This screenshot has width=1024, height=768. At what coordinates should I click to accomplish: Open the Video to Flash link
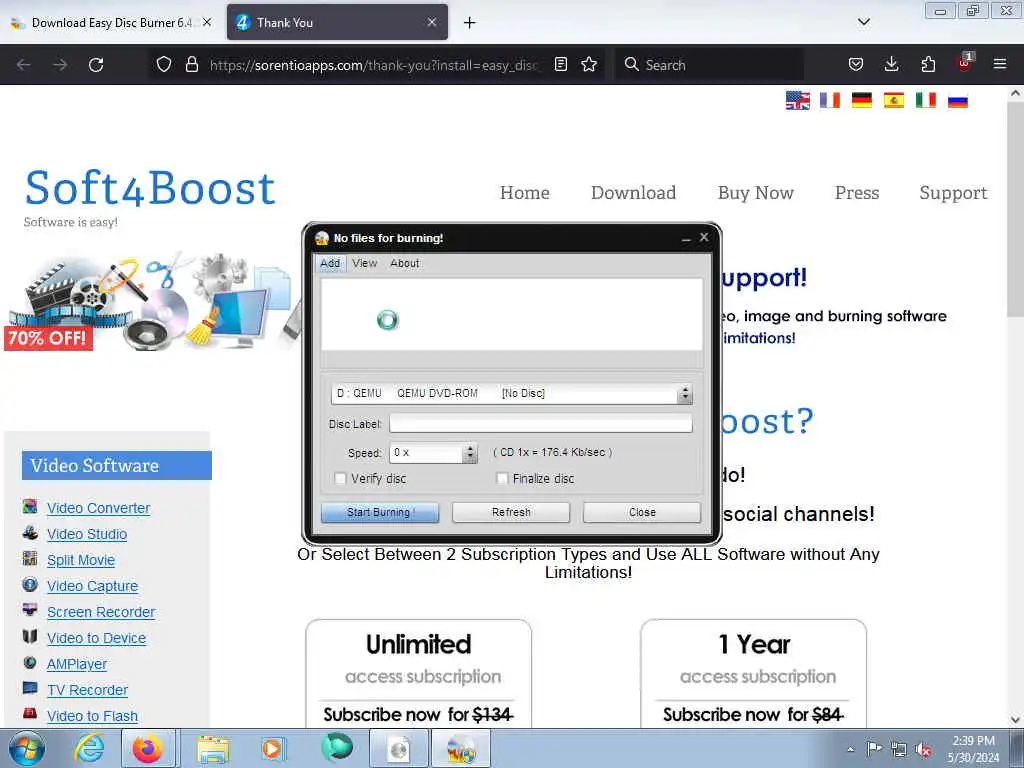(92, 716)
